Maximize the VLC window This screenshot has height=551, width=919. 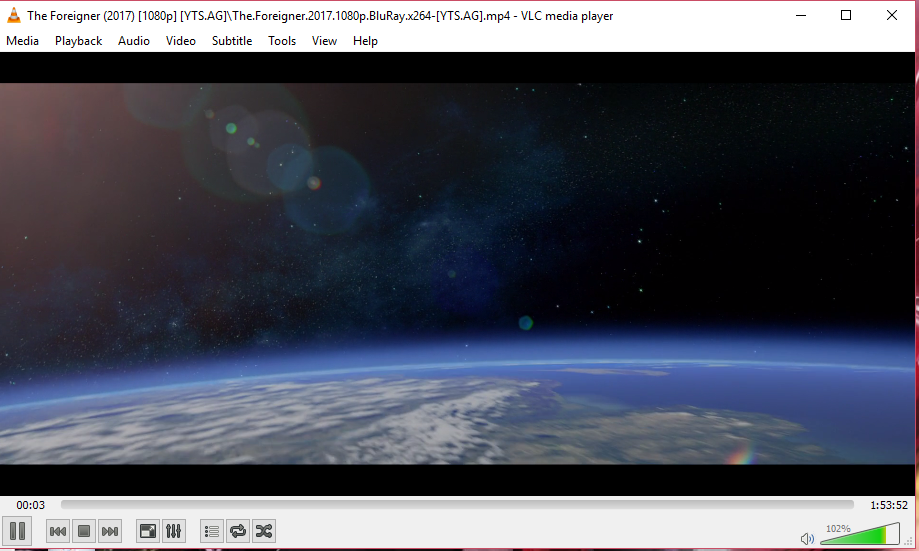846,15
